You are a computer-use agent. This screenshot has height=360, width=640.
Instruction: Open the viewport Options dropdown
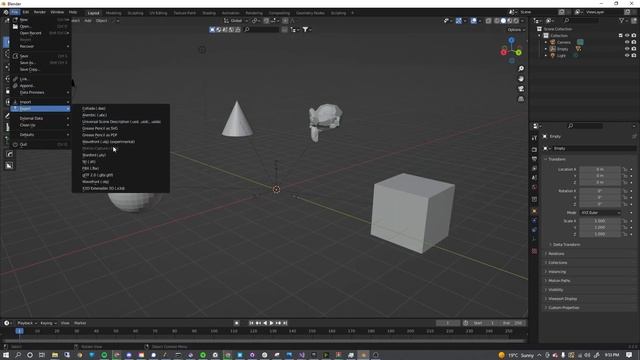coord(516,30)
